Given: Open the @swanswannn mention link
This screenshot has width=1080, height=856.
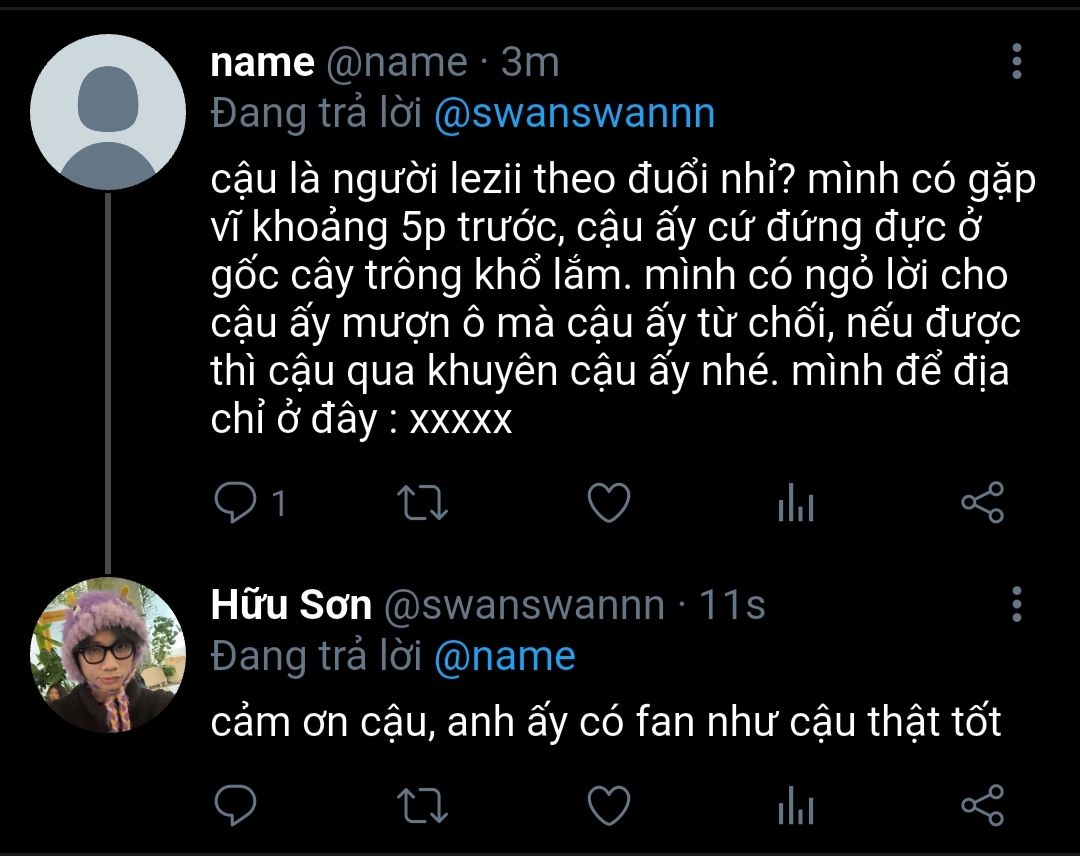Looking at the screenshot, I should [575, 114].
